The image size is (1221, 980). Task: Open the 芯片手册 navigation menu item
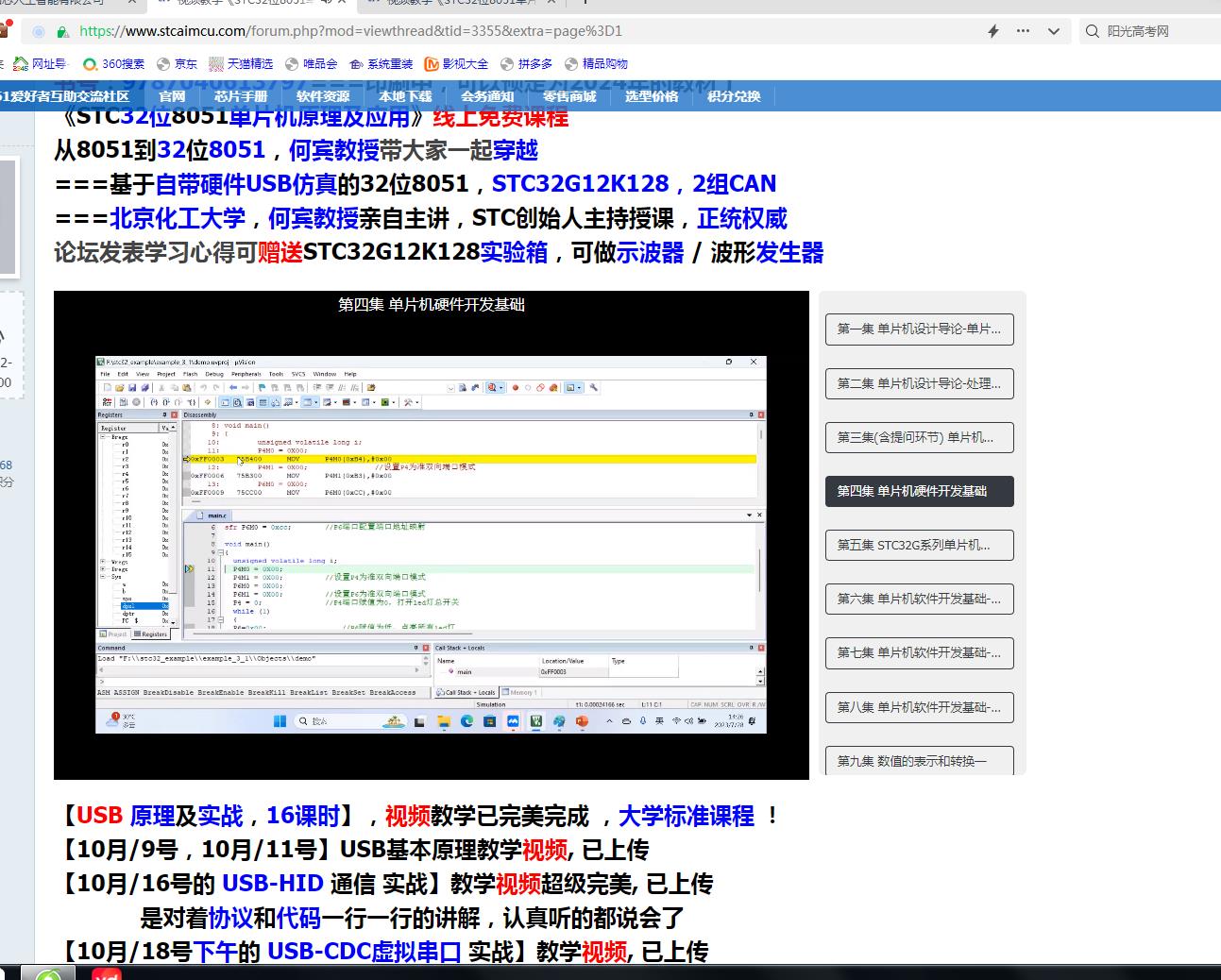pyautogui.click(x=241, y=96)
